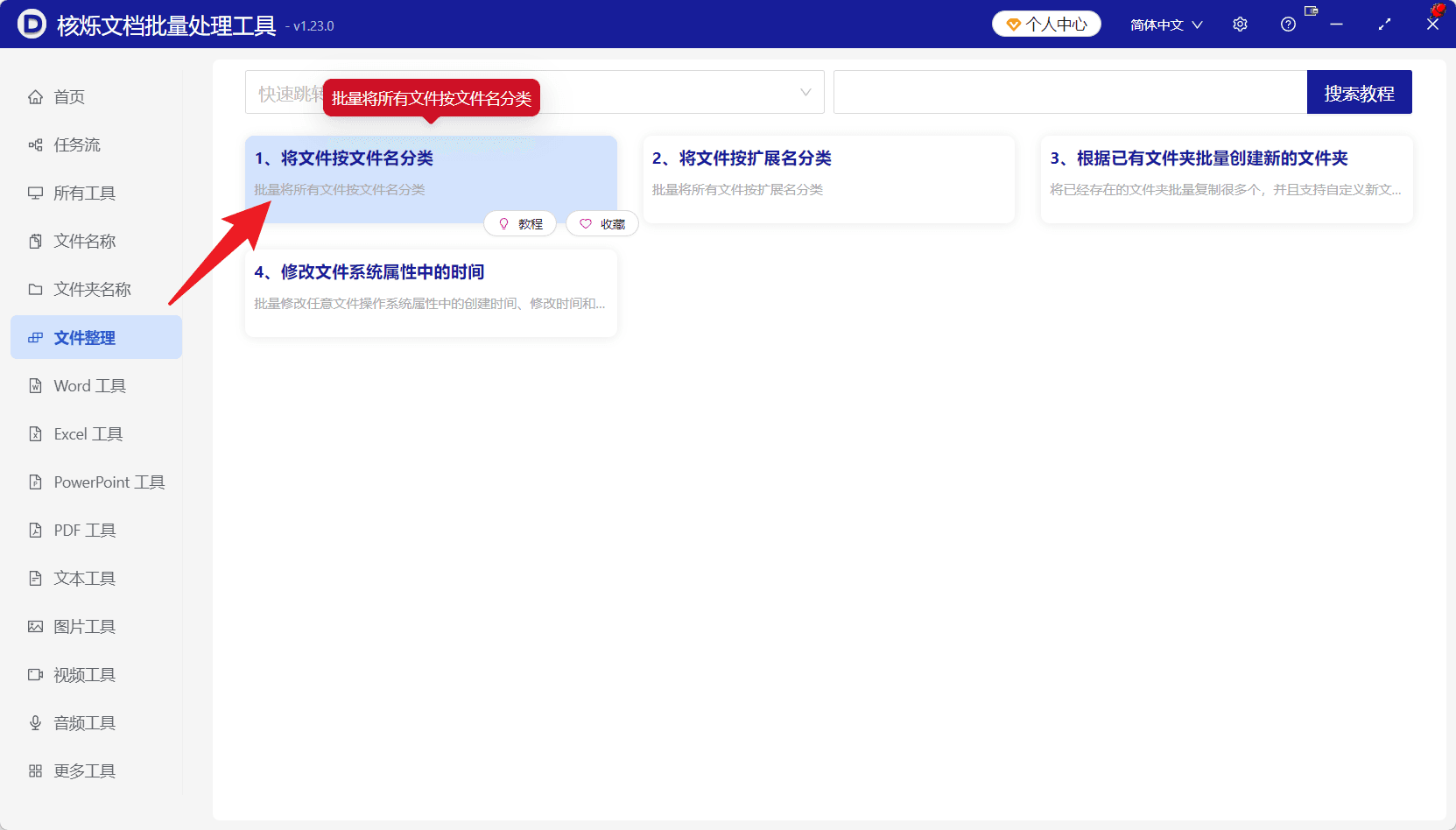Open Word 工具 section
This screenshot has height=830, width=1456.
pyautogui.click(x=96, y=386)
